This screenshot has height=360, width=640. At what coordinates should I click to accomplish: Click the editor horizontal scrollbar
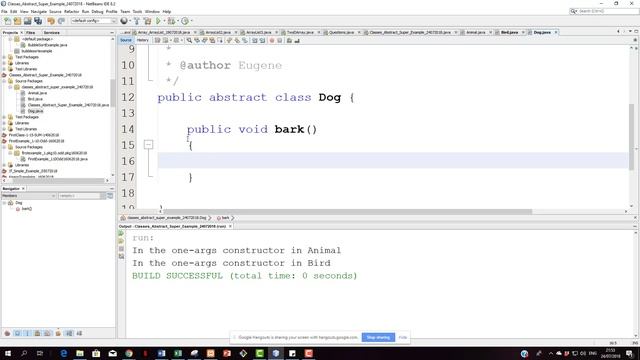click(348, 211)
